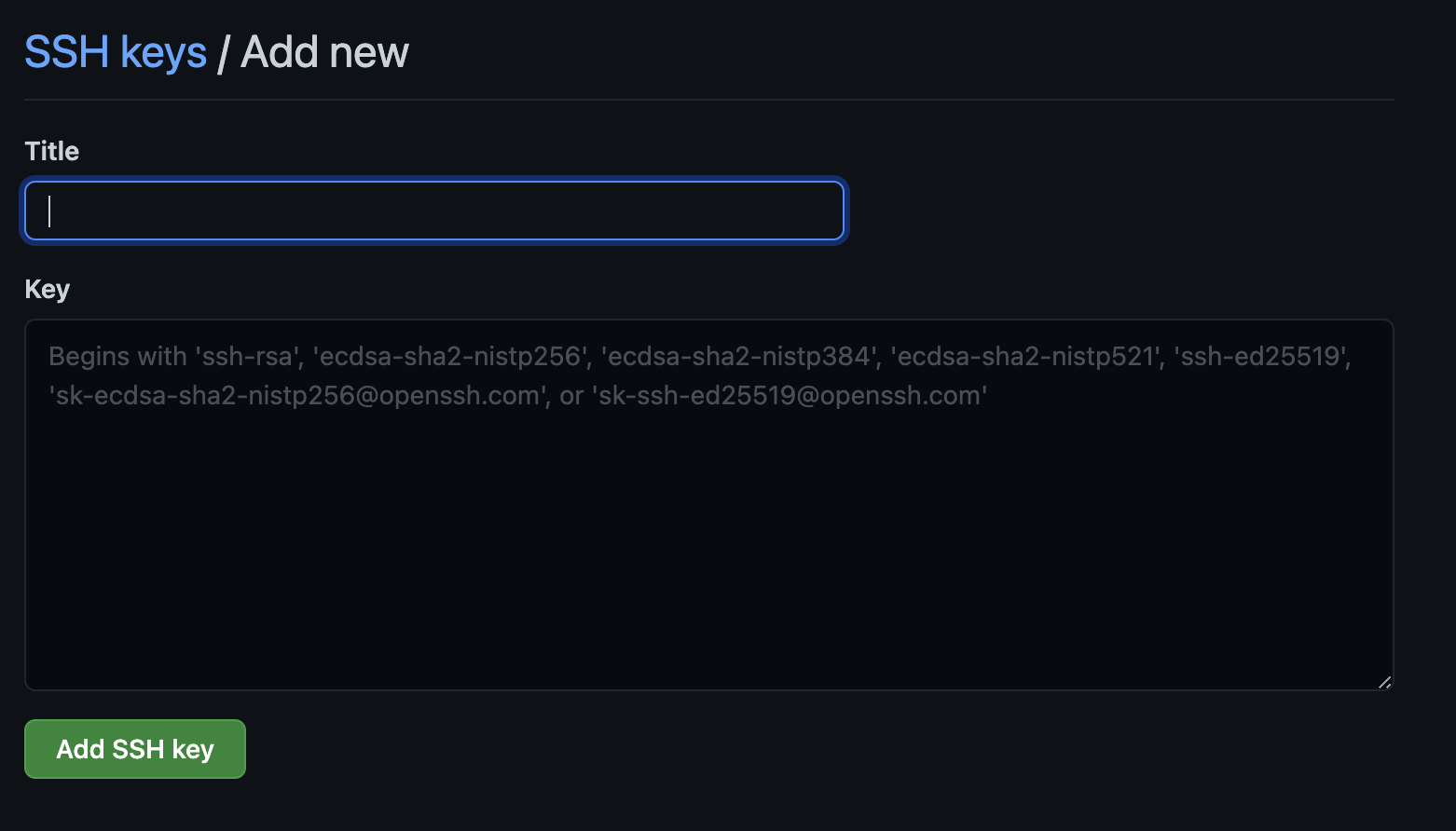The height and width of the screenshot is (831, 1456).
Task: Click the 'ssh-ed25519' placeholder text in Key
Action: pyautogui.click(x=1262, y=357)
